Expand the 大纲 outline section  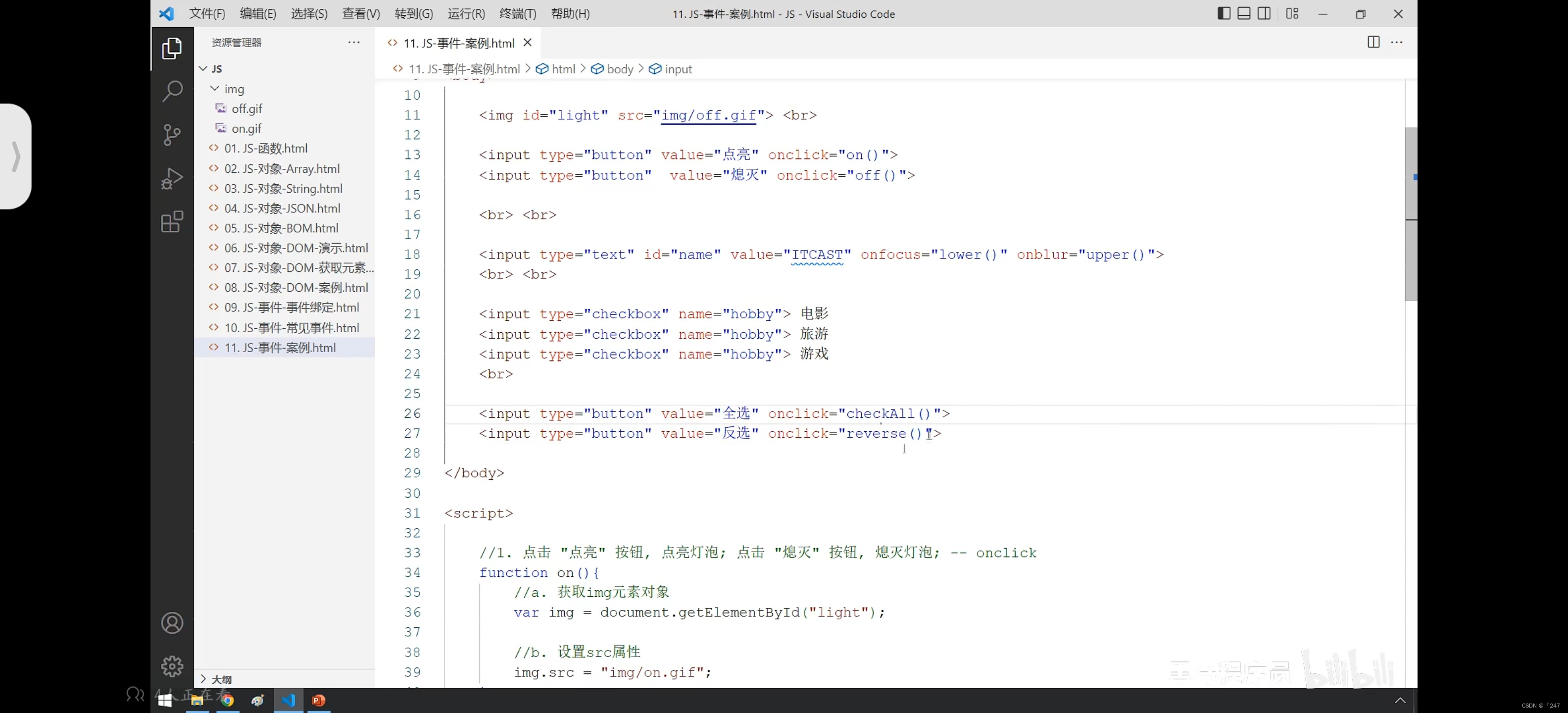pos(285,679)
